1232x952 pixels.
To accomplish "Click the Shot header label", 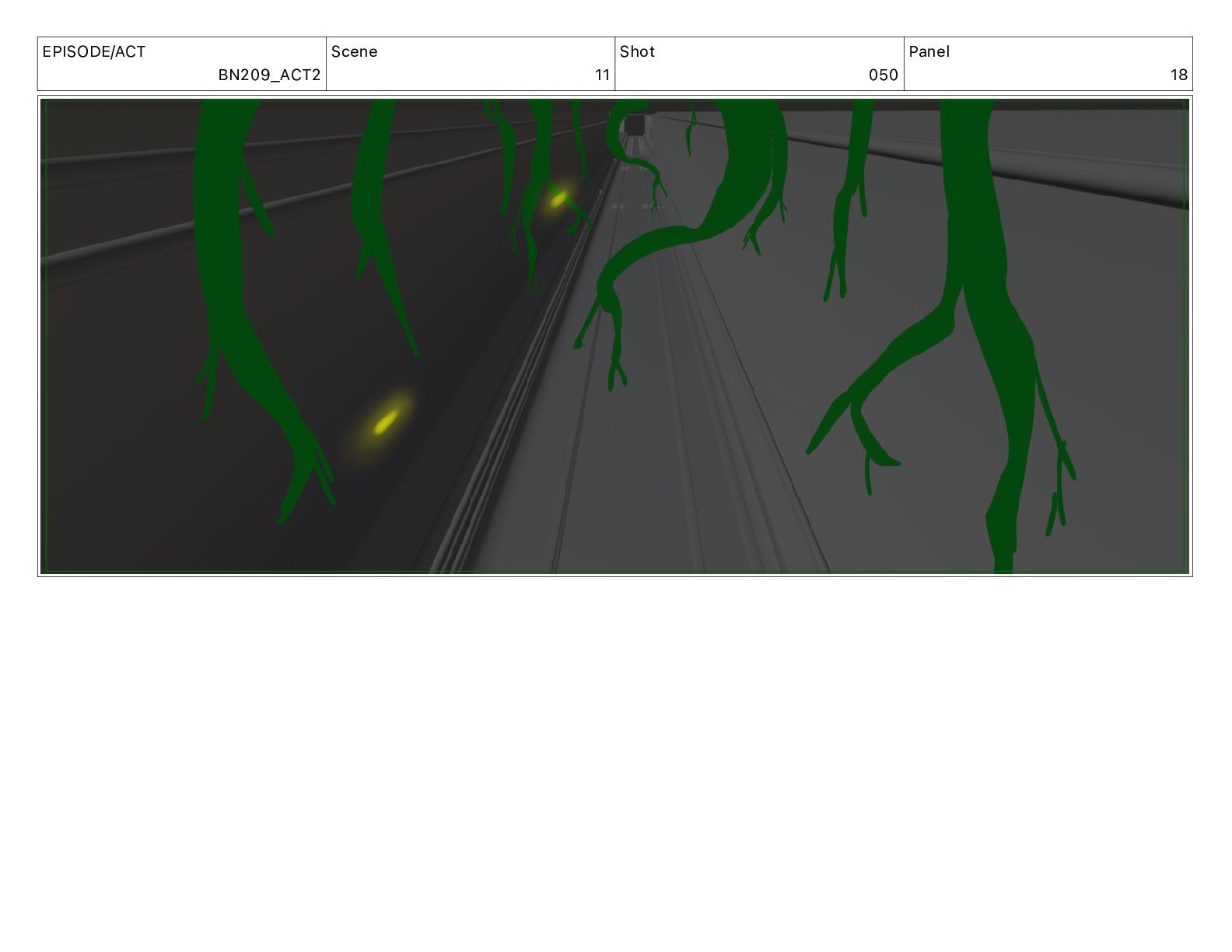I will click(x=638, y=52).
